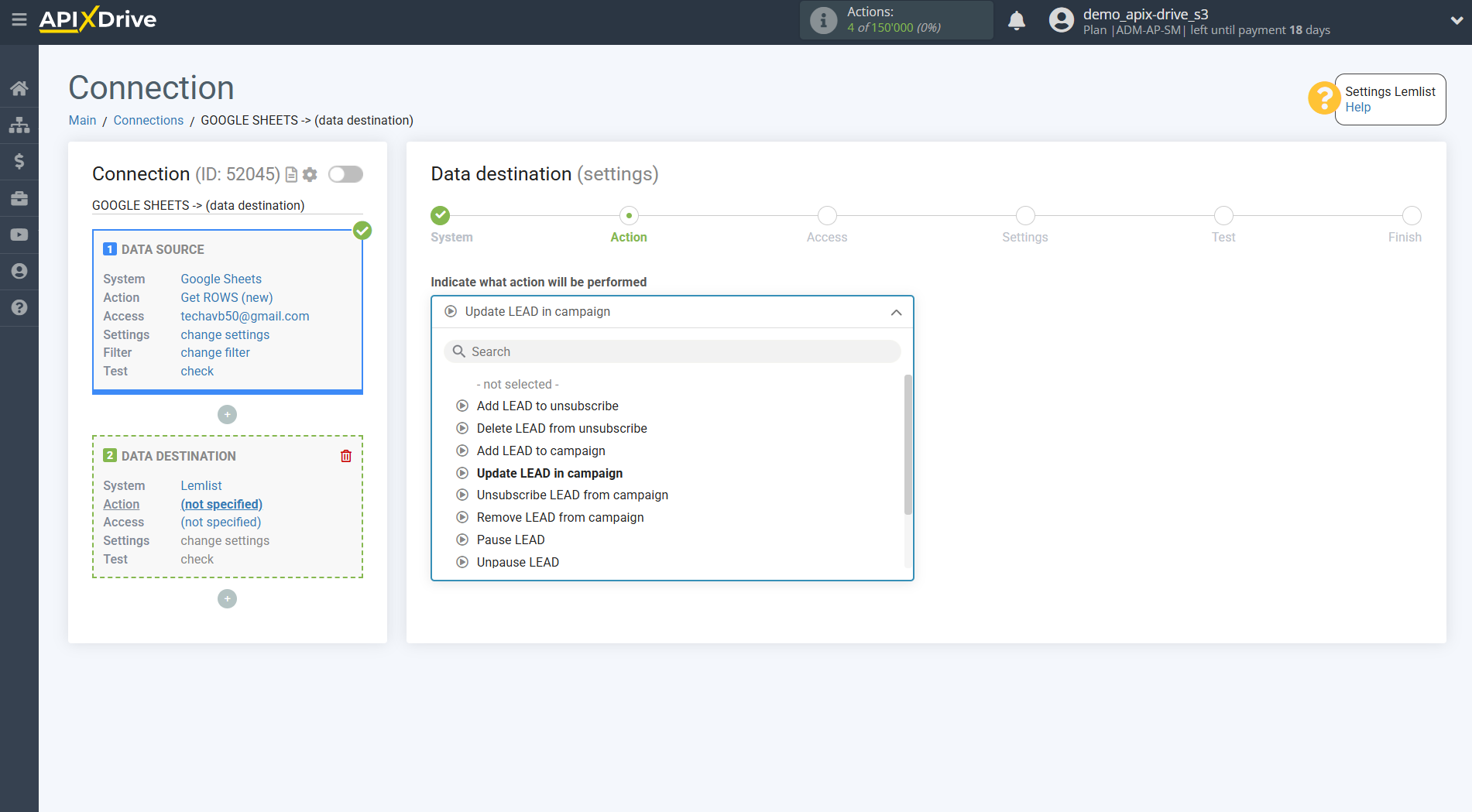Click the Actions info icon
Screen dimensions: 1472x812
[x=823, y=20]
